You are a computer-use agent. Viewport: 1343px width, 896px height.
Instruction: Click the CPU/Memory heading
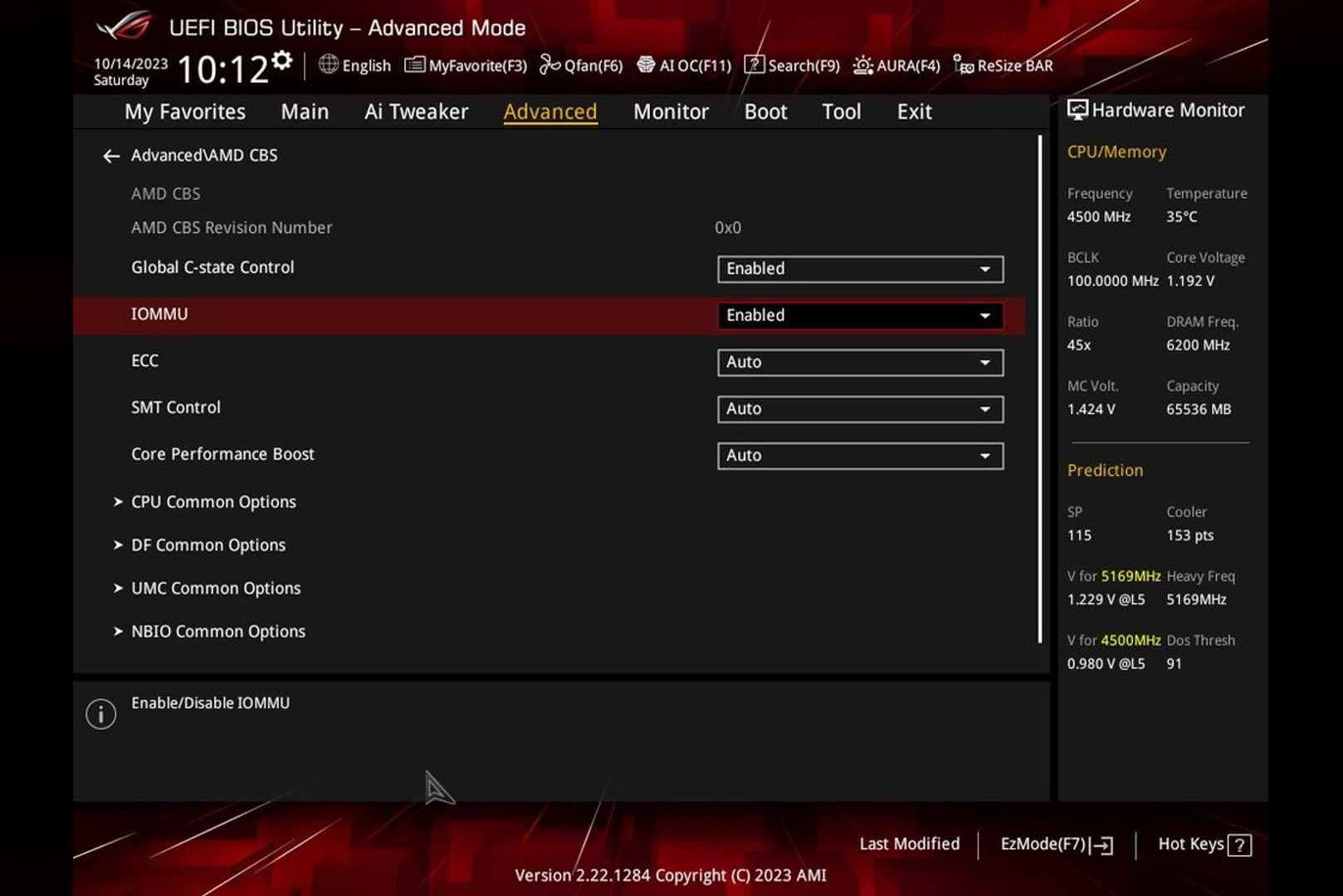point(1116,152)
